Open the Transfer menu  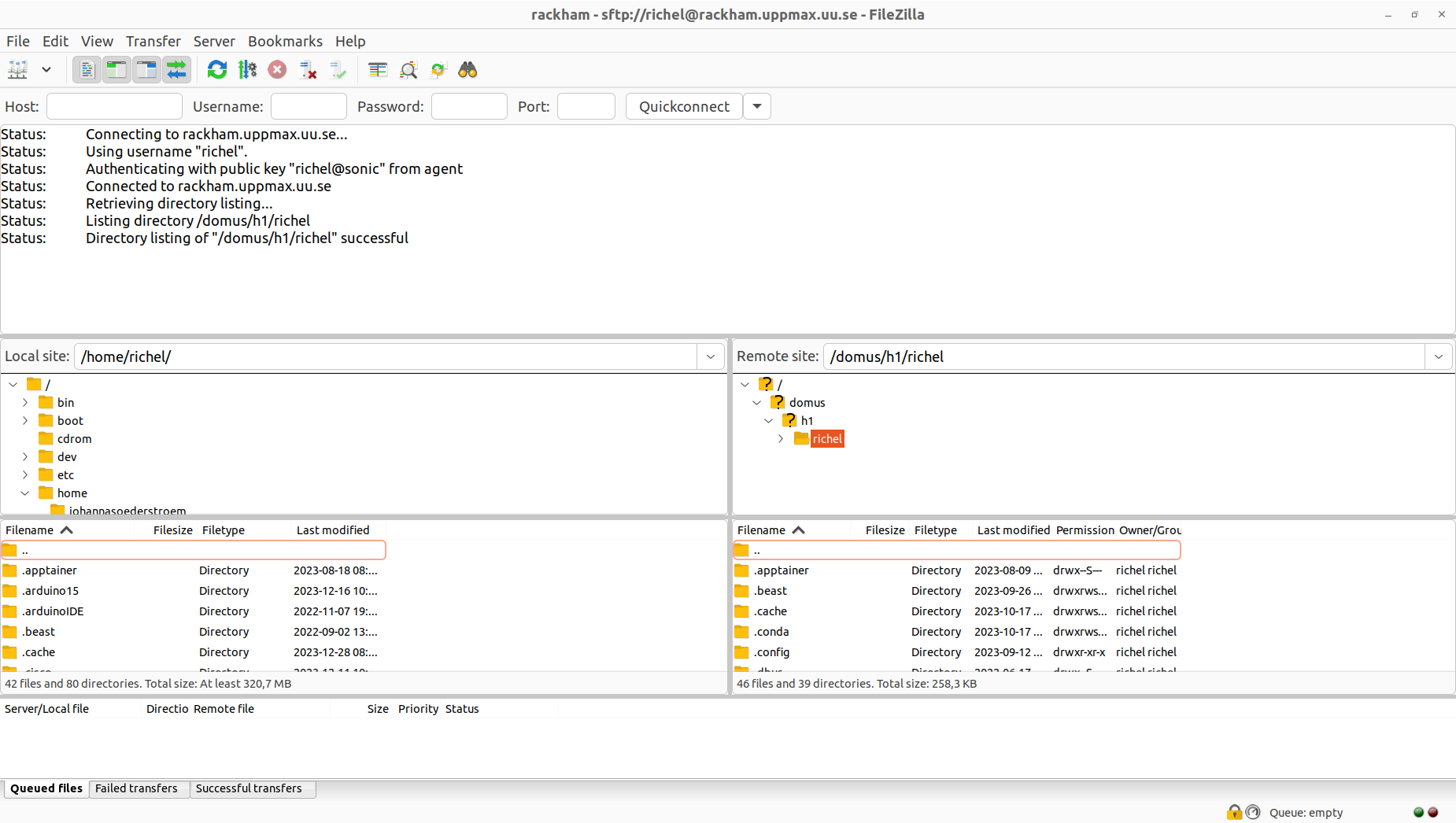click(153, 41)
